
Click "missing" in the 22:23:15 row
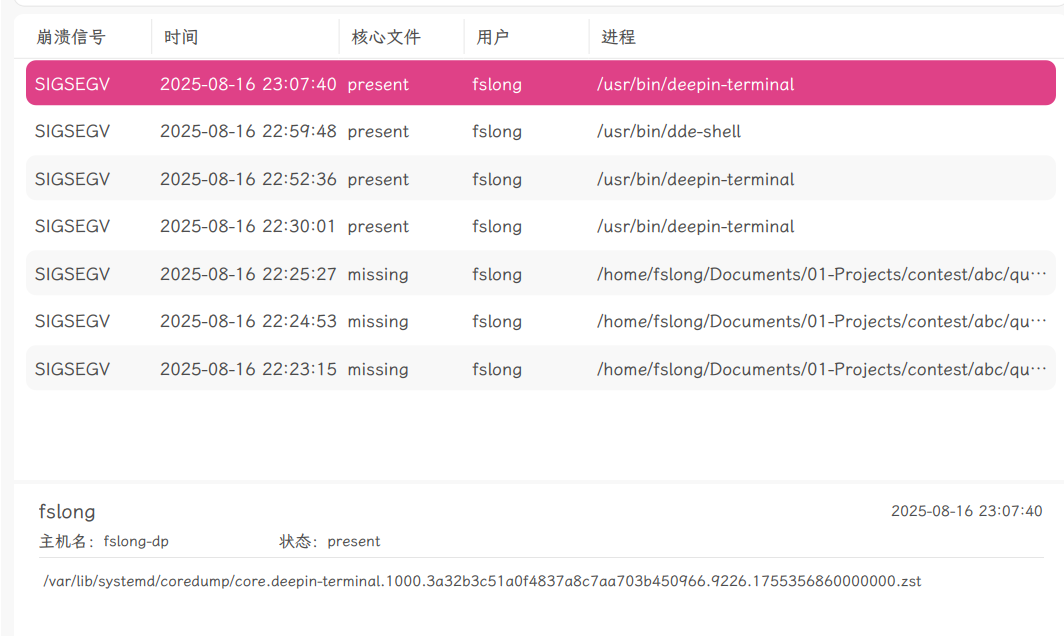(378, 369)
